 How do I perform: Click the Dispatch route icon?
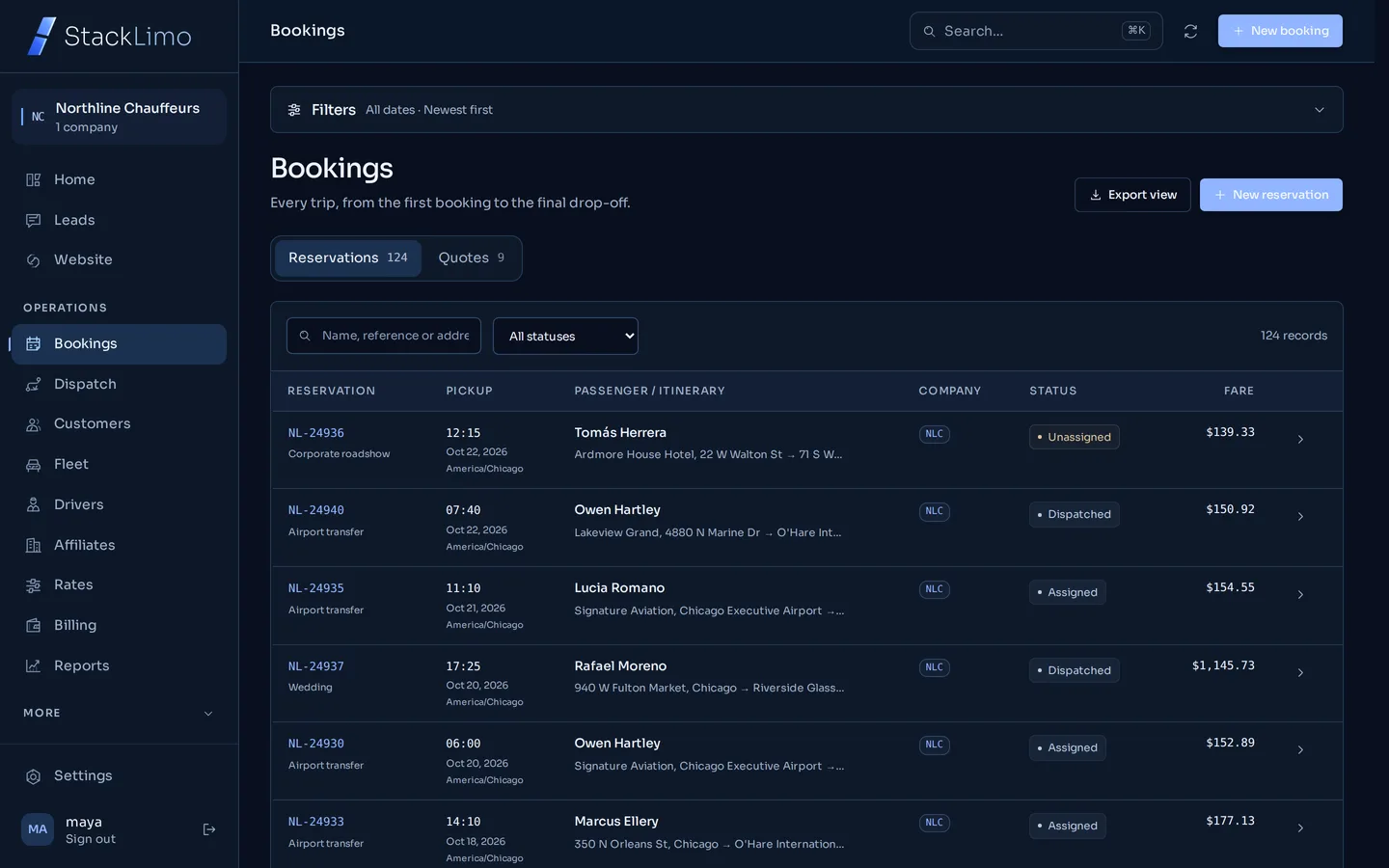point(34,385)
